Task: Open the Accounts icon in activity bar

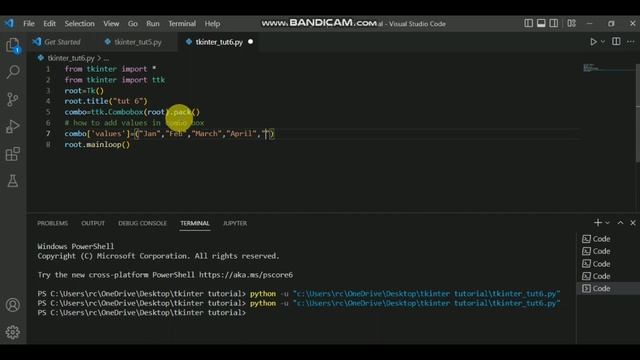Action: coord(13,305)
